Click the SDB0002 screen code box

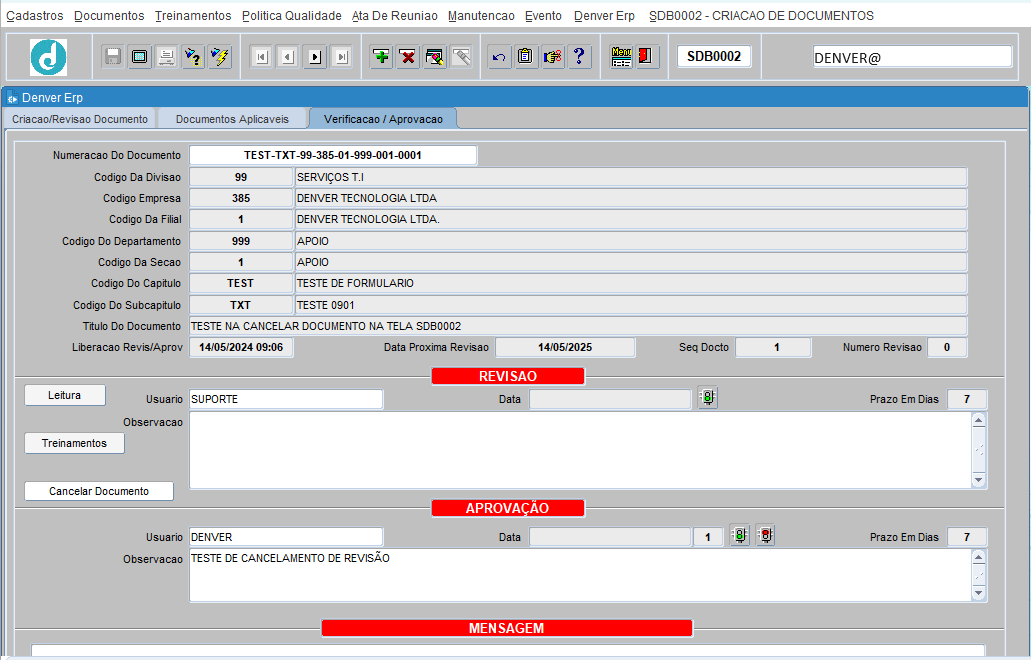pyautogui.click(x=714, y=57)
